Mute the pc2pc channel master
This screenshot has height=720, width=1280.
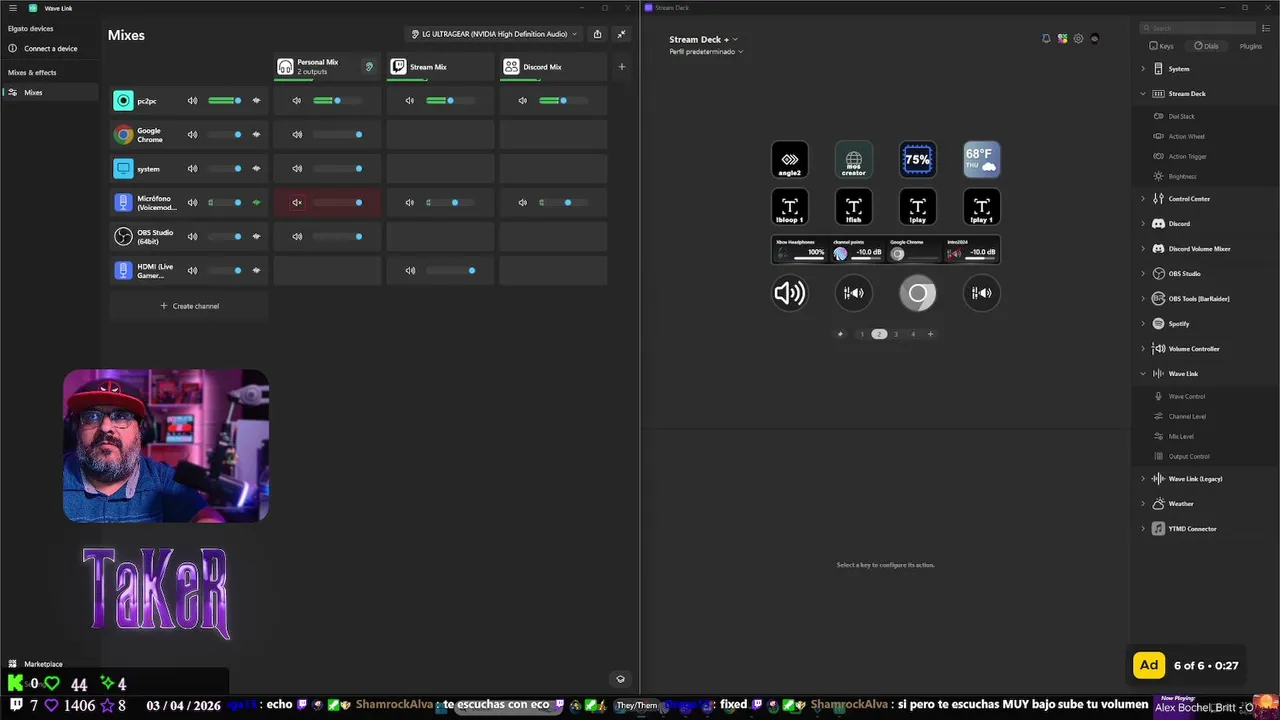tap(192, 101)
